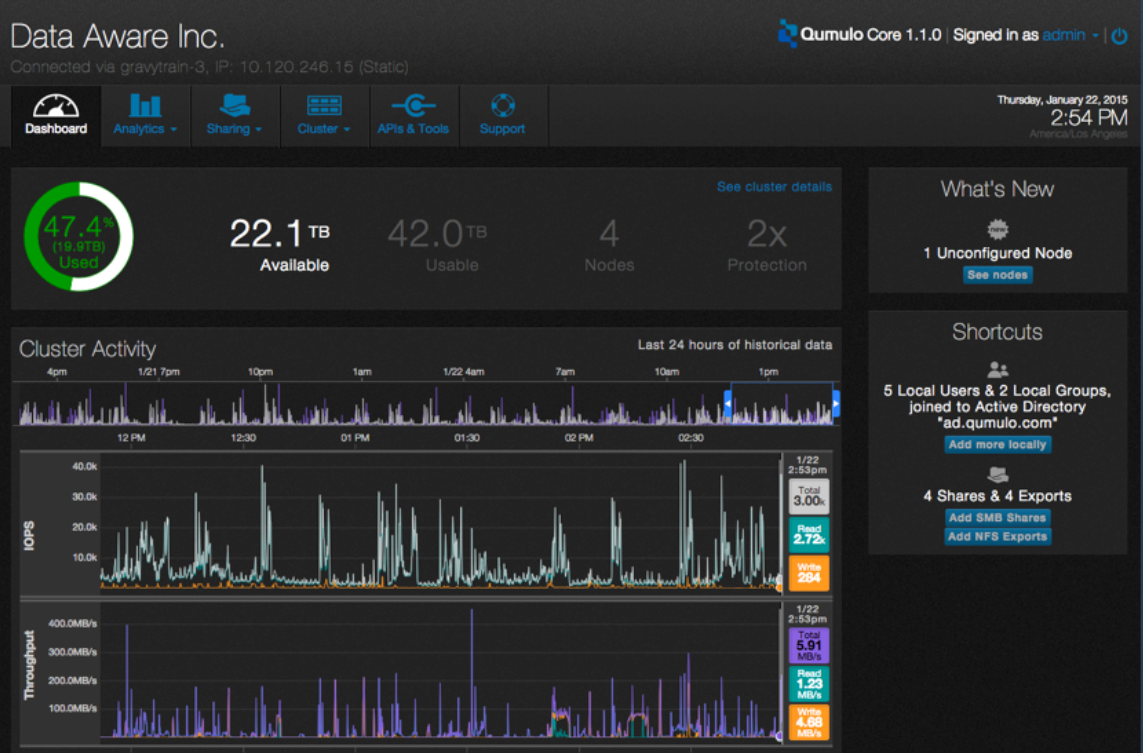Open the Support lifebuoy icon

502,106
